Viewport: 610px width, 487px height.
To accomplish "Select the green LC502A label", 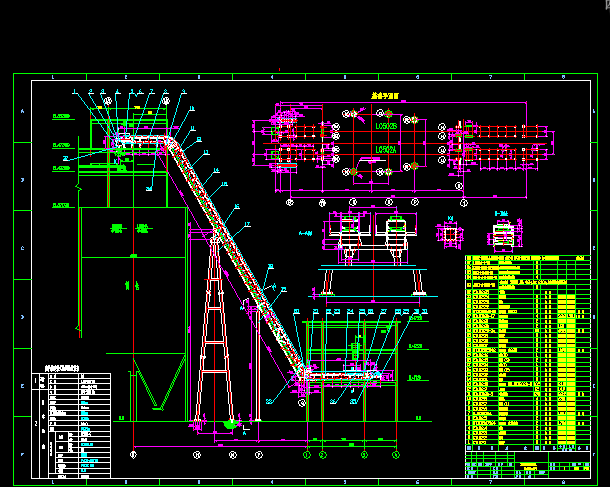I will [x=386, y=150].
